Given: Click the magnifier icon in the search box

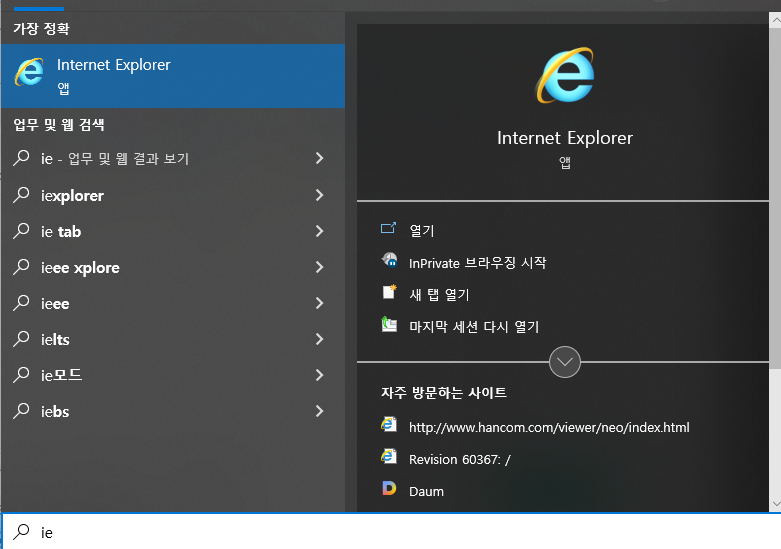Looking at the screenshot, I should pos(21,532).
